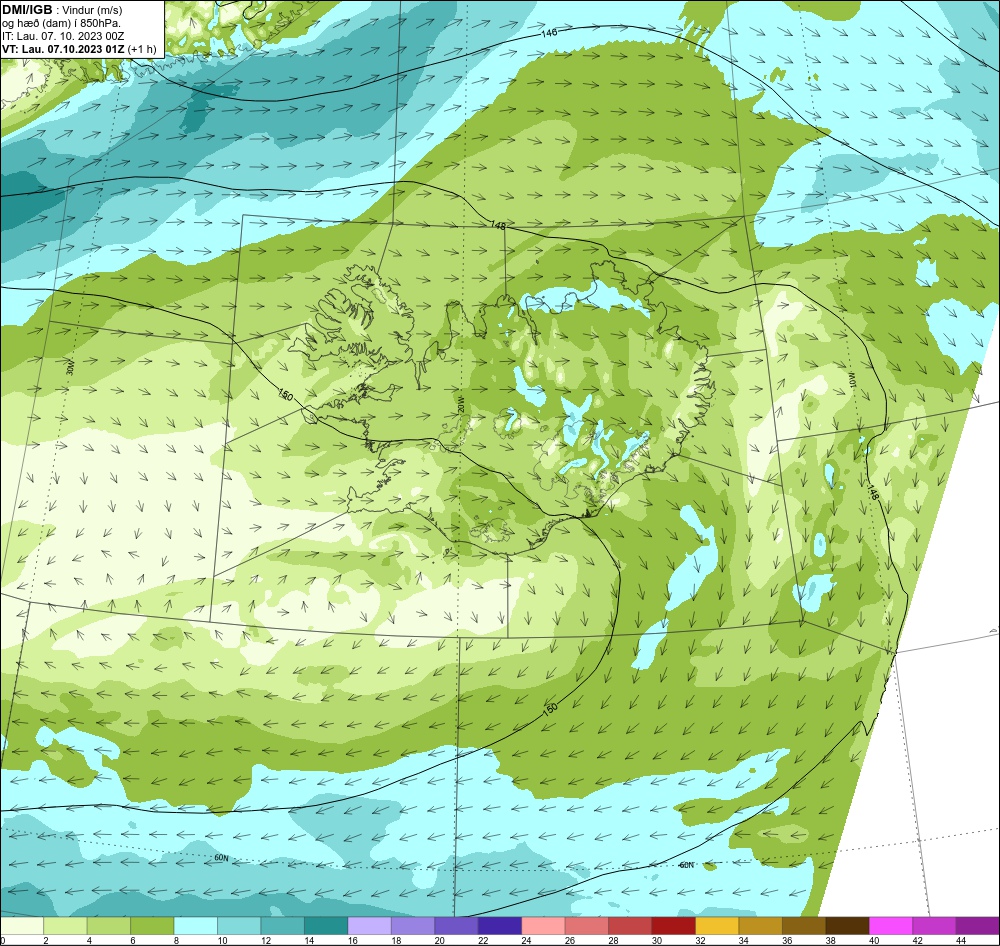Viewport: 1000px width, 946px height.
Task: Click the 26–28 m/s salmon legend swatch
Action: pos(587,925)
